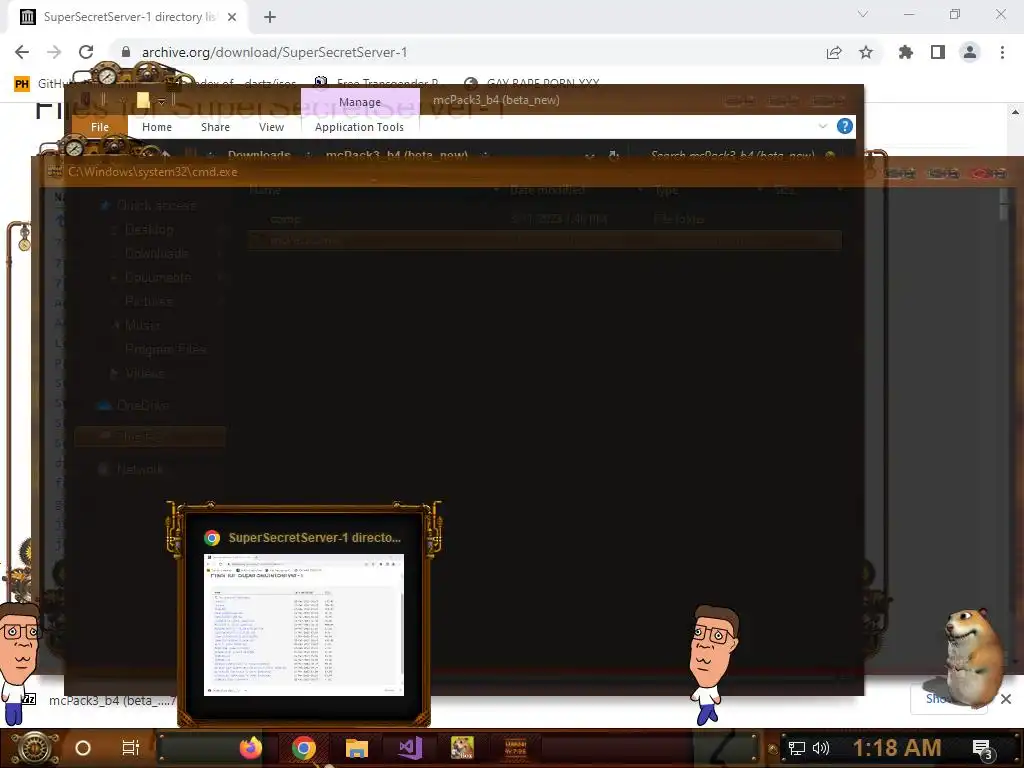Open network status in system tray
The image size is (1024, 768).
(797, 748)
